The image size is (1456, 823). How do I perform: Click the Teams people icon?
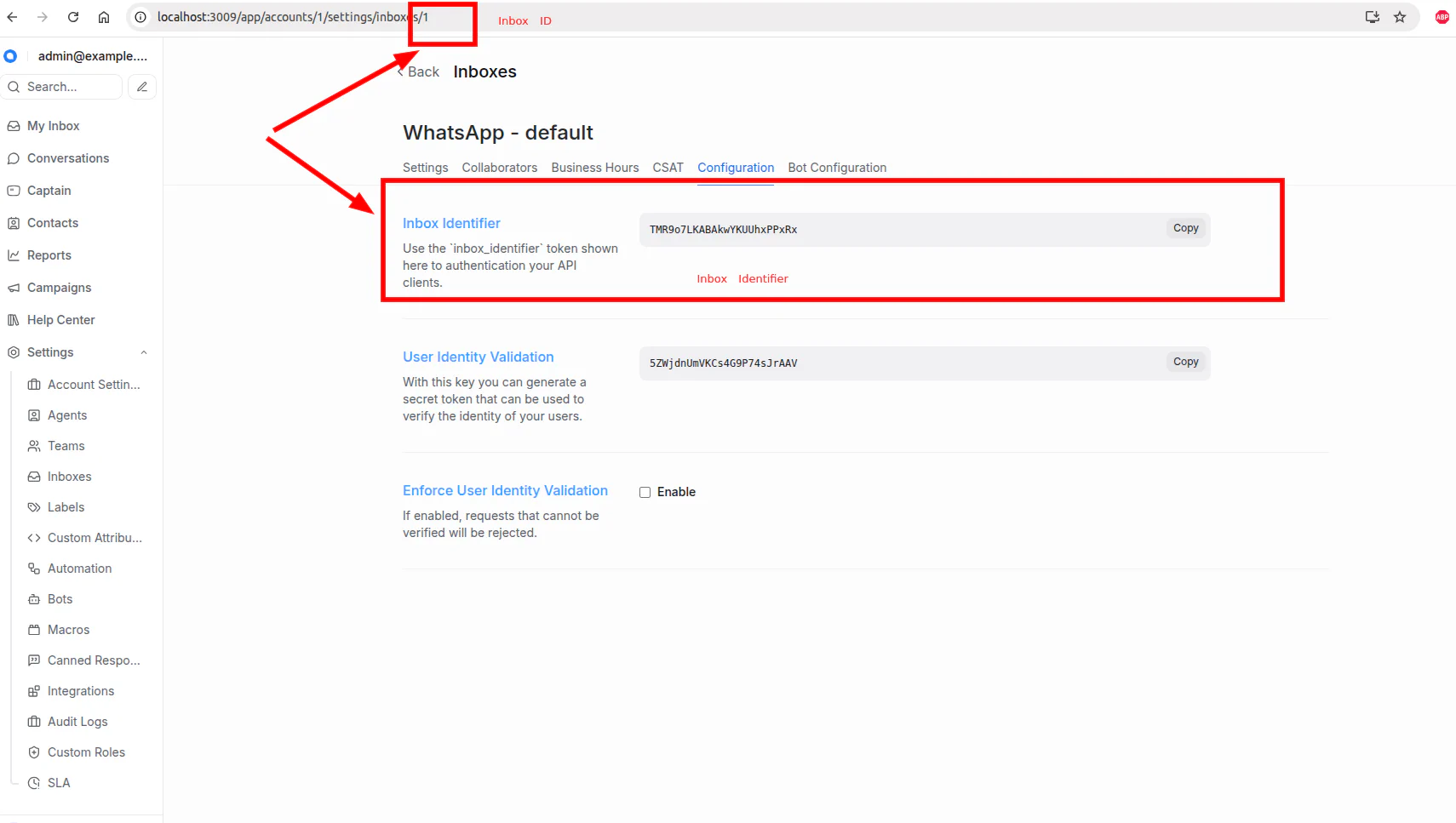point(34,446)
